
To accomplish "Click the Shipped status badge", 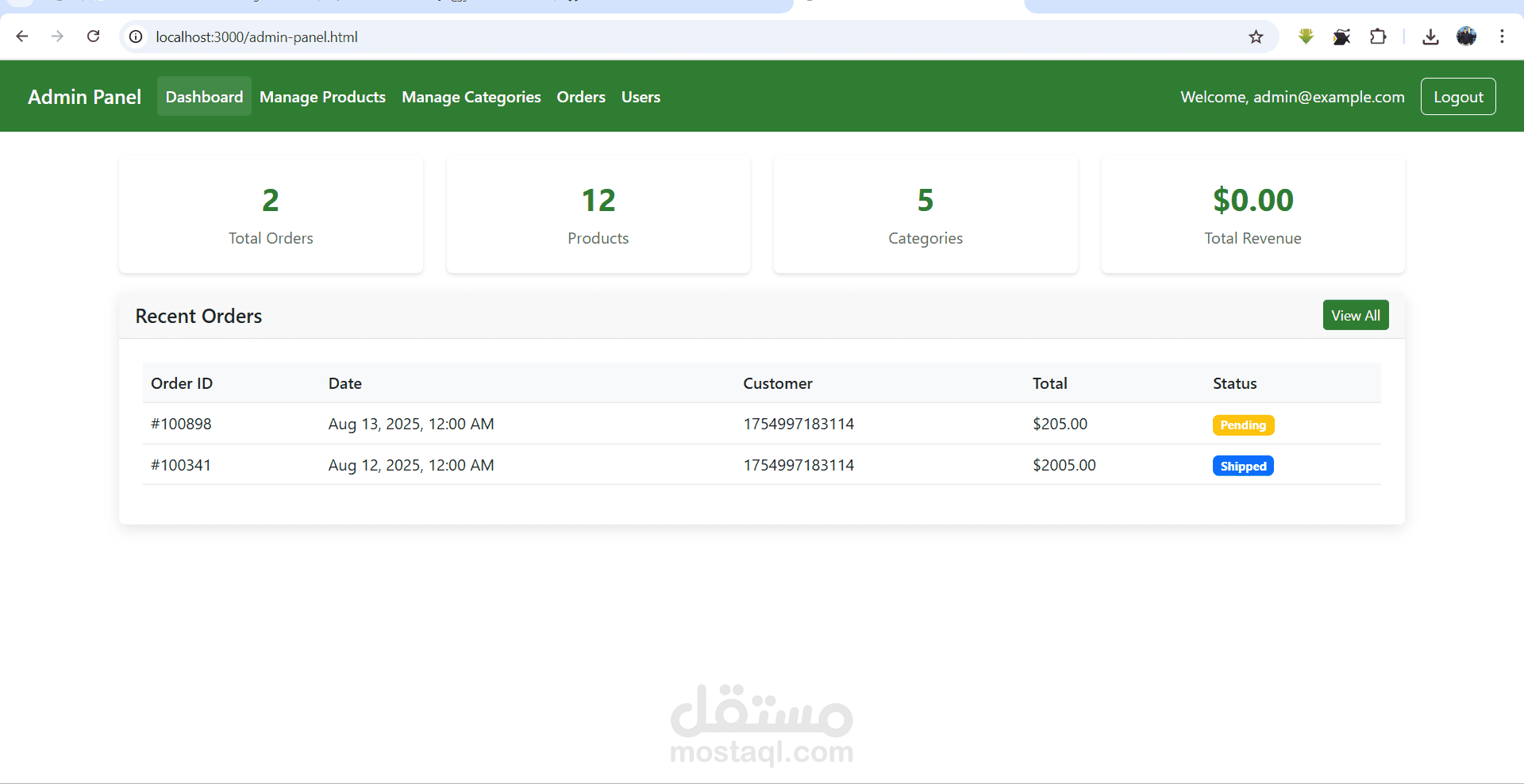I will (x=1243, y=466).
